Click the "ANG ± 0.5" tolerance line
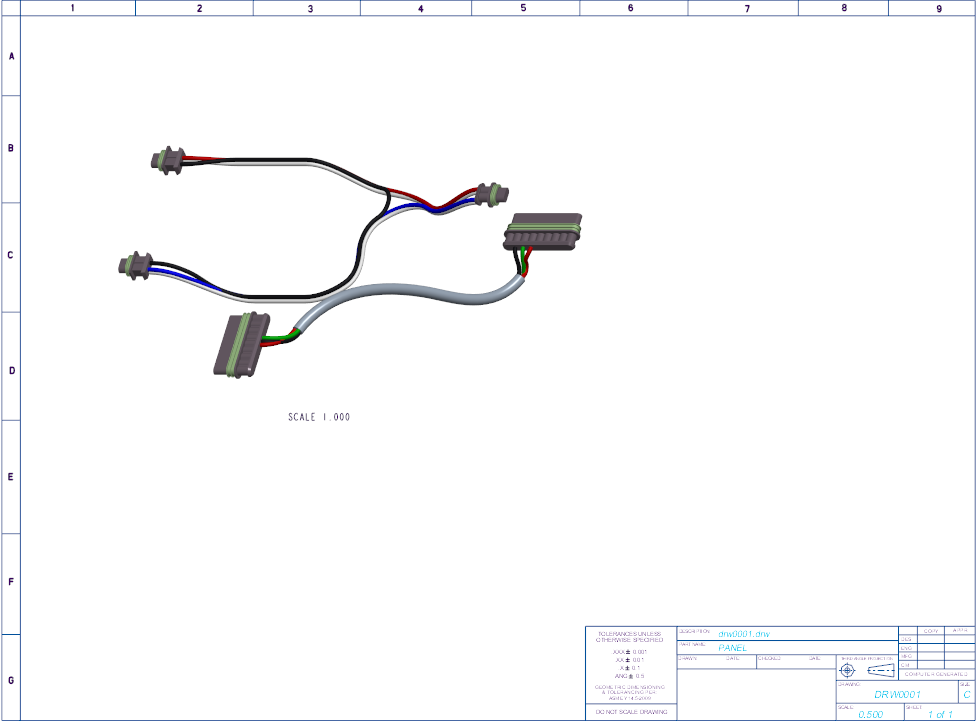The image size is (976, 721). (630, 676)
